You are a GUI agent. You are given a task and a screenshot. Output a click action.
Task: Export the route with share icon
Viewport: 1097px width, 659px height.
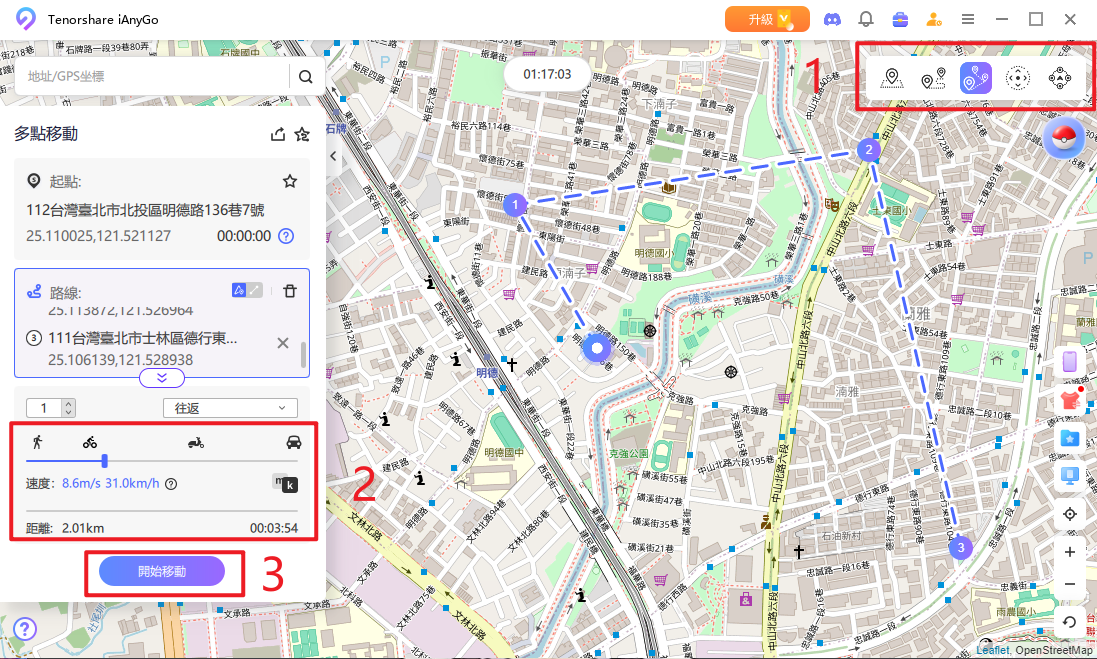[x=278, y=134]
